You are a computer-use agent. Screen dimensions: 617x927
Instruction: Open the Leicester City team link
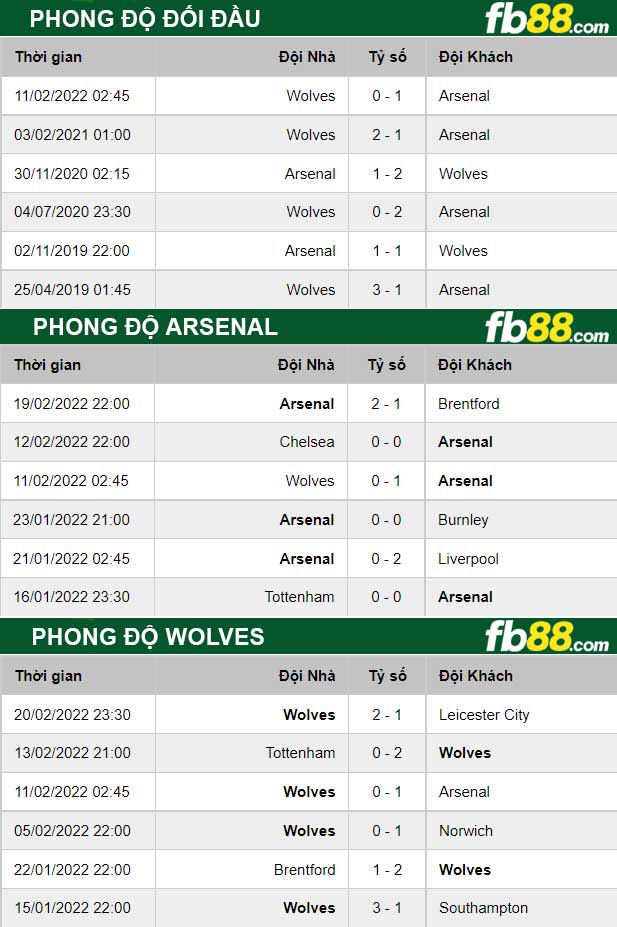pos(484,715)
